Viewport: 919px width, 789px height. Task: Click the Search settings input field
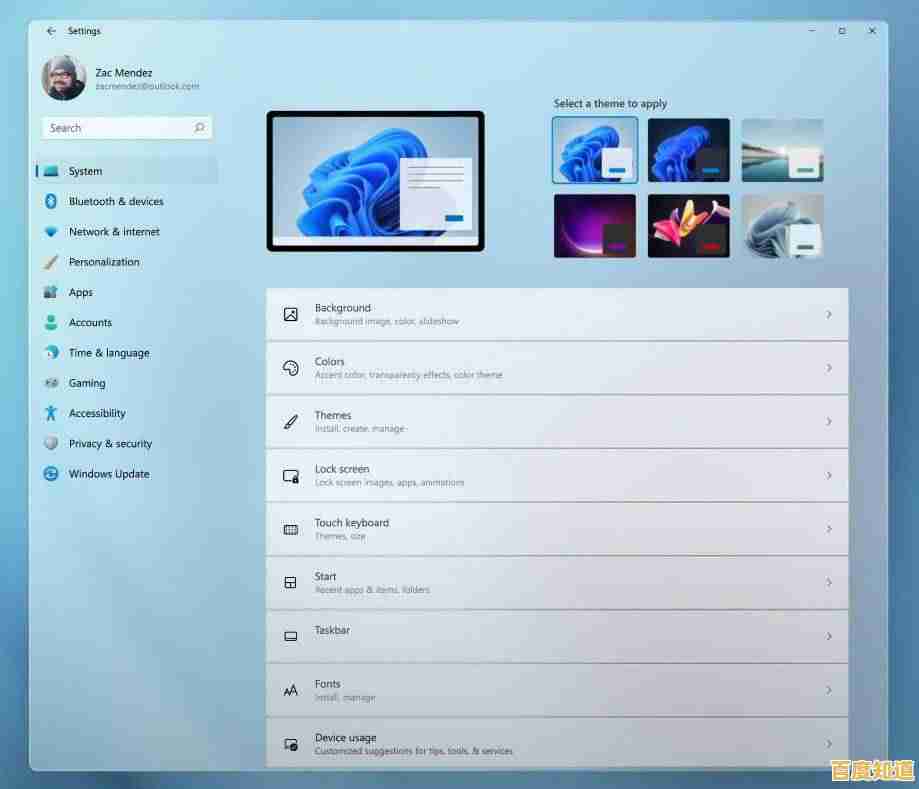click(x=117, y=128)
